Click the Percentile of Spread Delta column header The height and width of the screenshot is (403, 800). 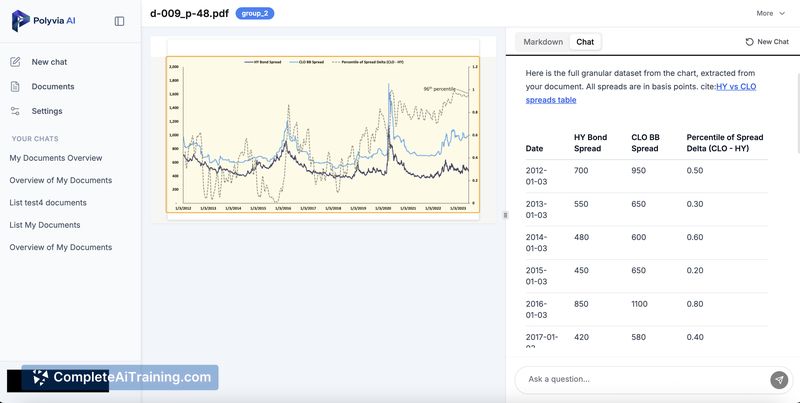coord(724,143)
